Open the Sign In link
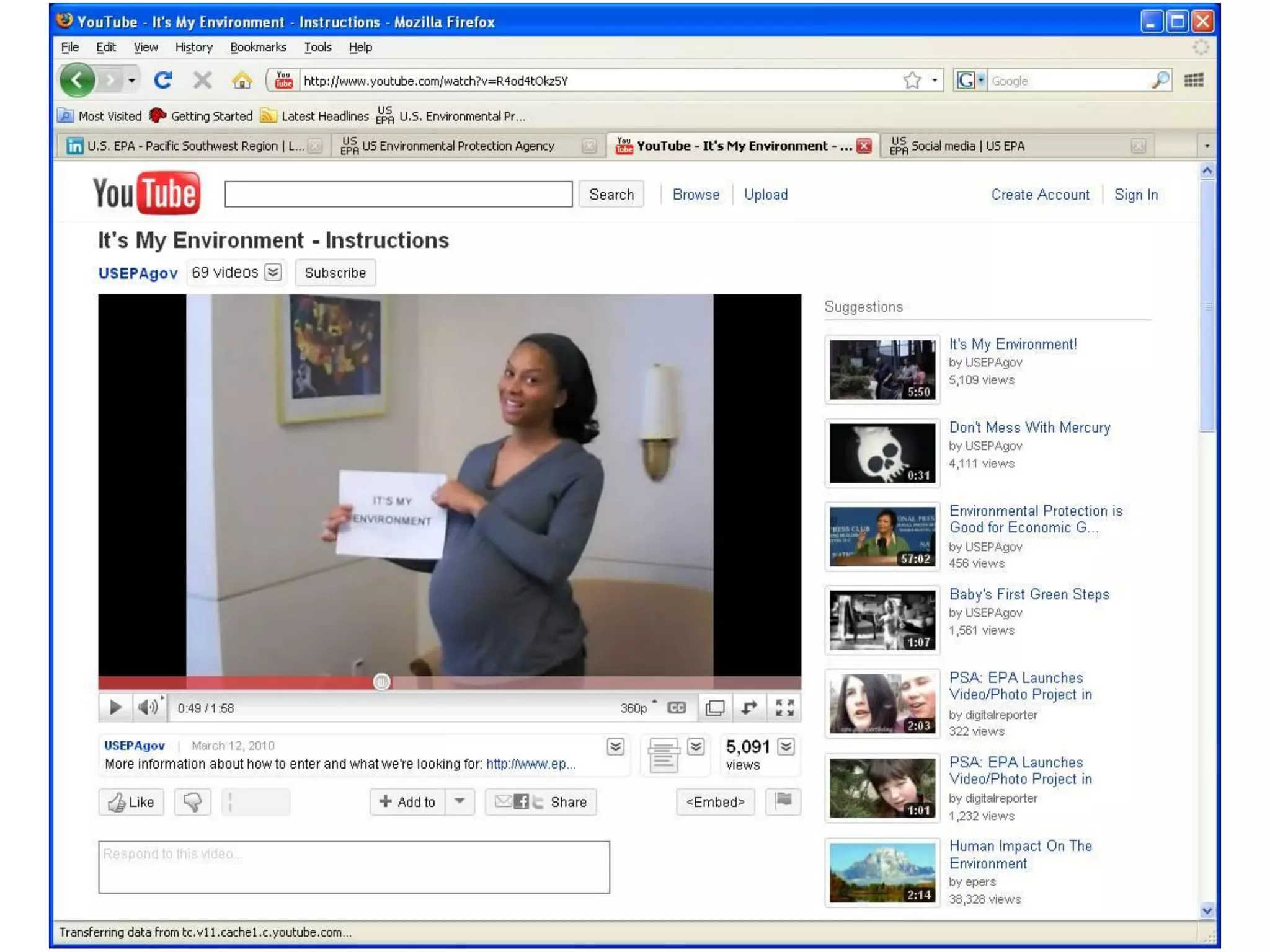Viewport: 1270px width, 952px height. click(x=1135, y=195)
